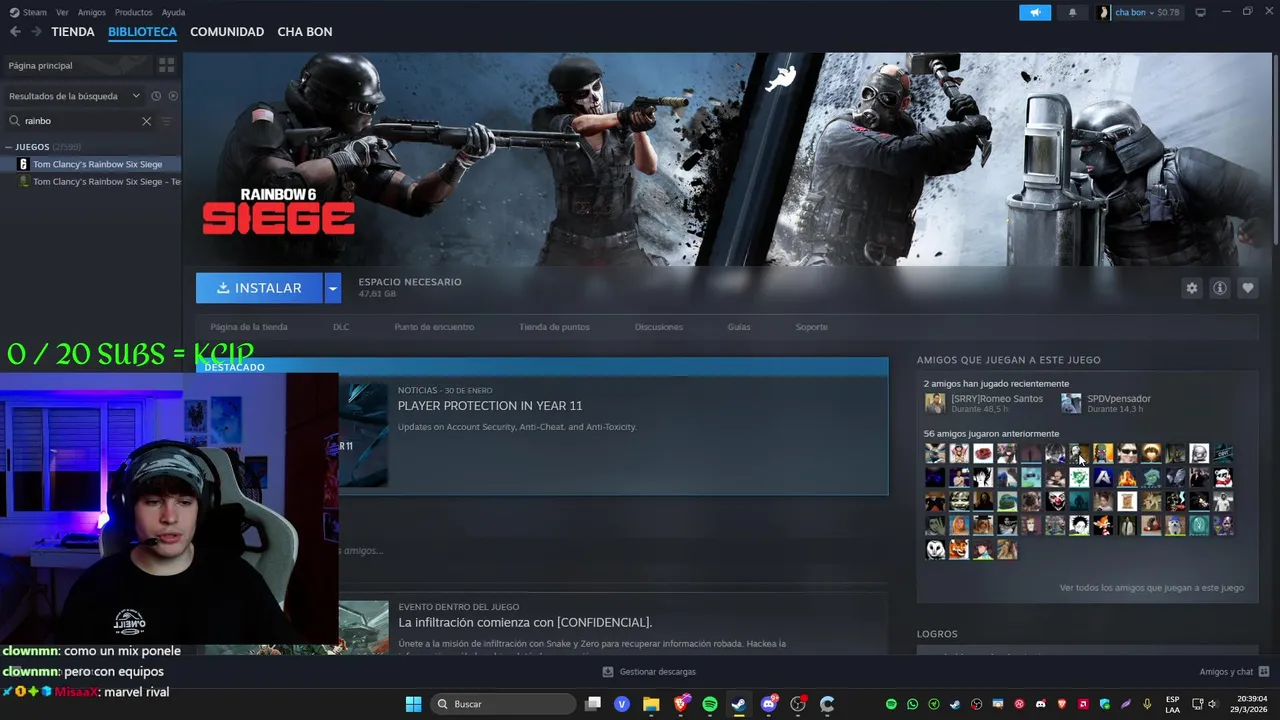This screenshot has width=1280, height=720.
Task: Go to COMUNIDAD section
Action: pos(227,32)
